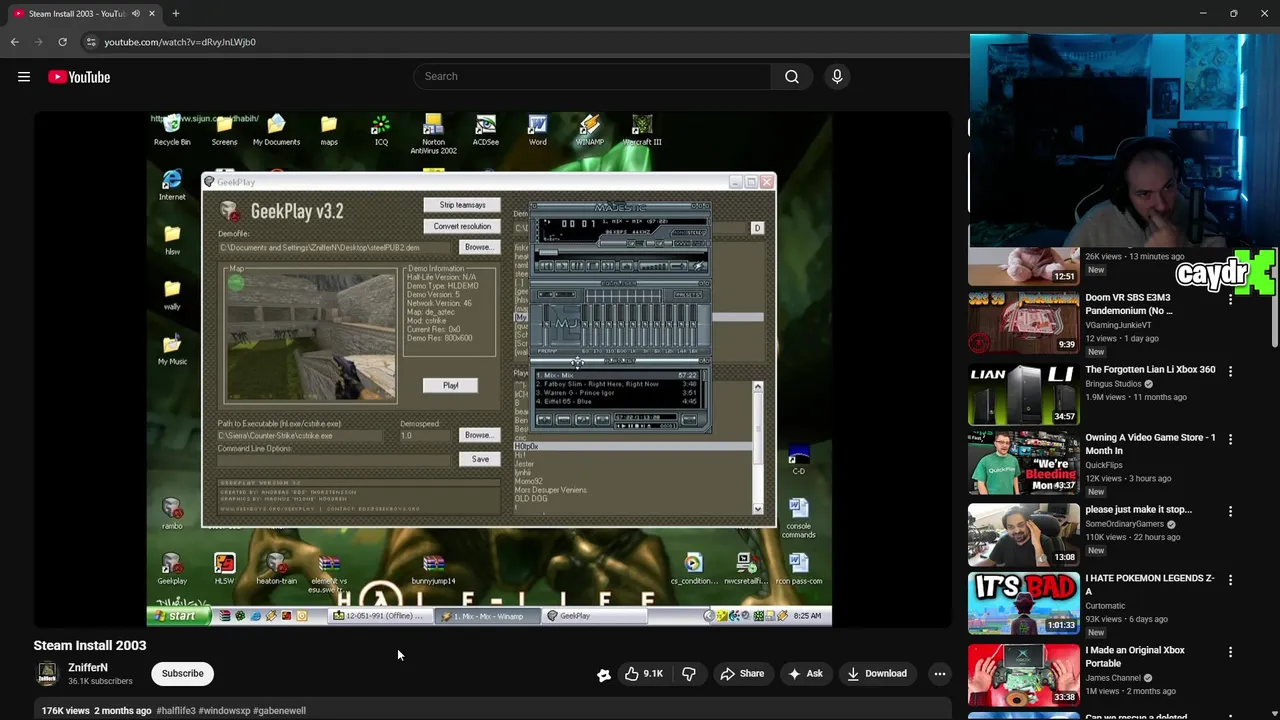Go back with the browser back arrow
This screenshot has width=1280, height=720.
[x=14, y=42]
